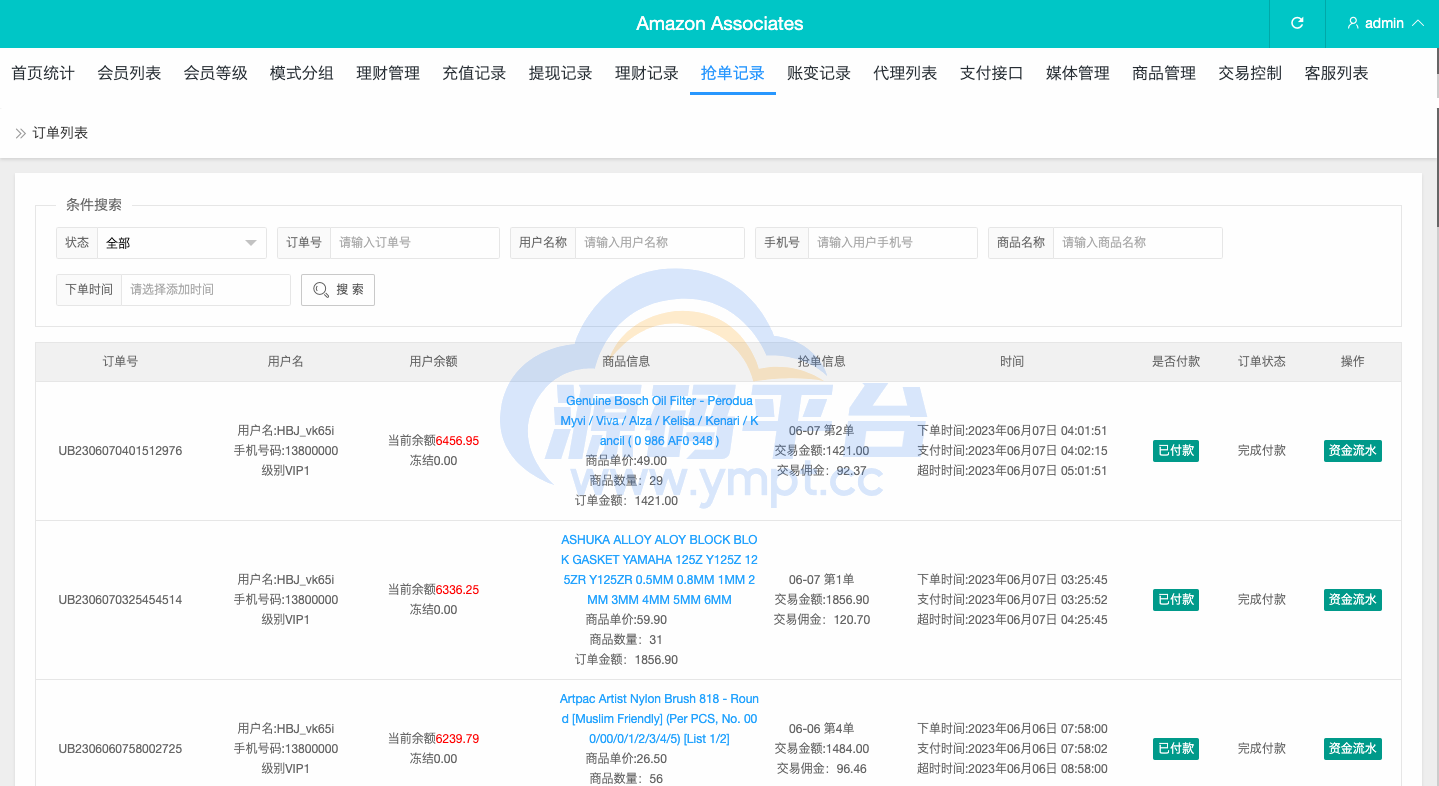This screenshot has width=1439, height=786.
Task: Click 已付款 badge for order UB2306070325454514
Action: (1175, 600)
